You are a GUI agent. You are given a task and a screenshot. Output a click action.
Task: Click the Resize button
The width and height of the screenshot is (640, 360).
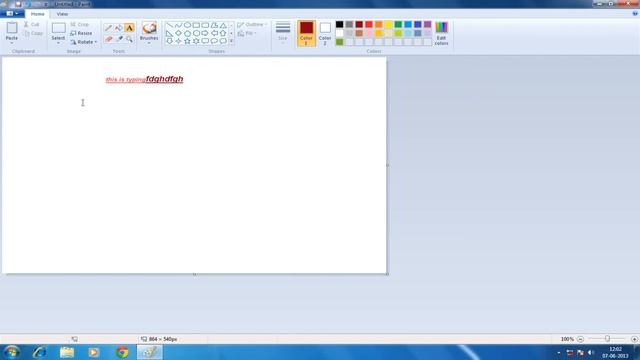click(81, 33)
